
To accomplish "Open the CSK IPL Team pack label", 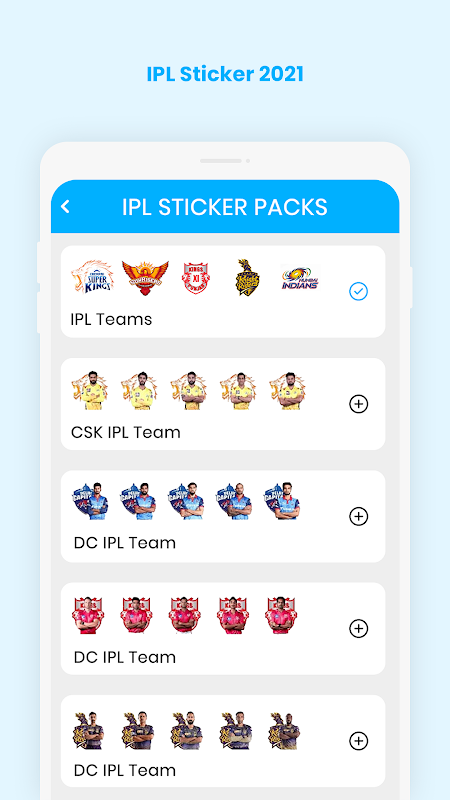I will [x=126, y=432].
